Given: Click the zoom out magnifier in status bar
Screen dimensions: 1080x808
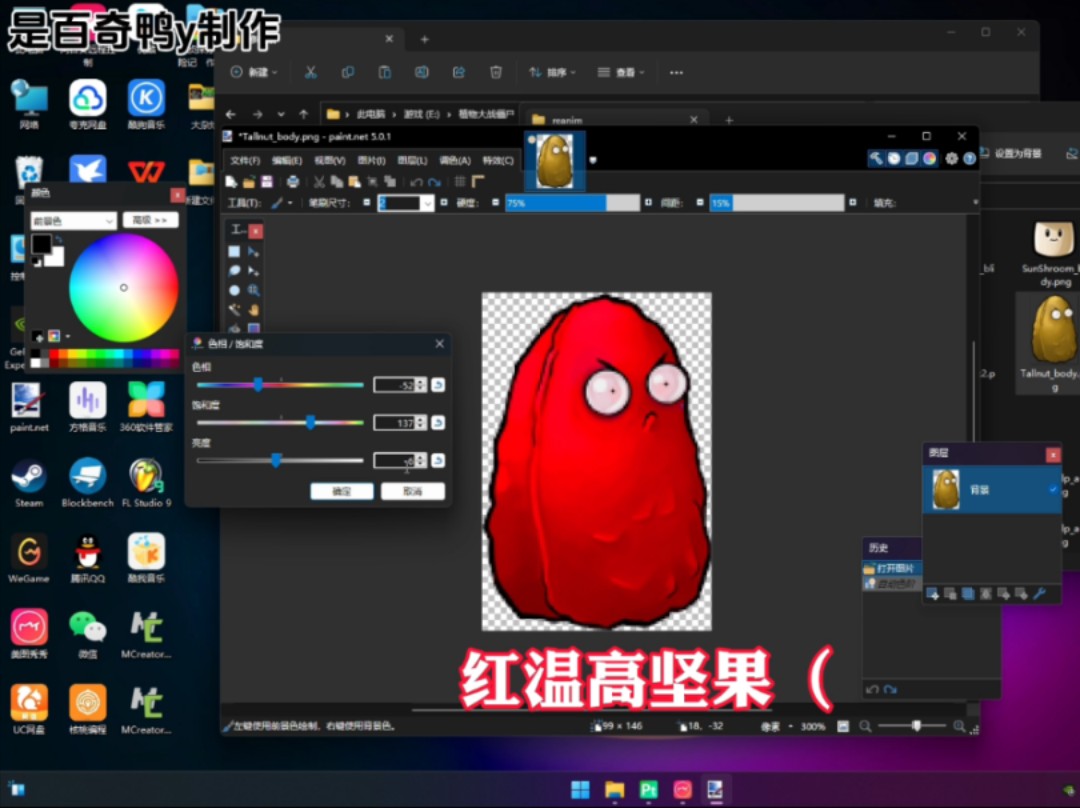Looking at the screenshot, I should [x=865, y=726].
